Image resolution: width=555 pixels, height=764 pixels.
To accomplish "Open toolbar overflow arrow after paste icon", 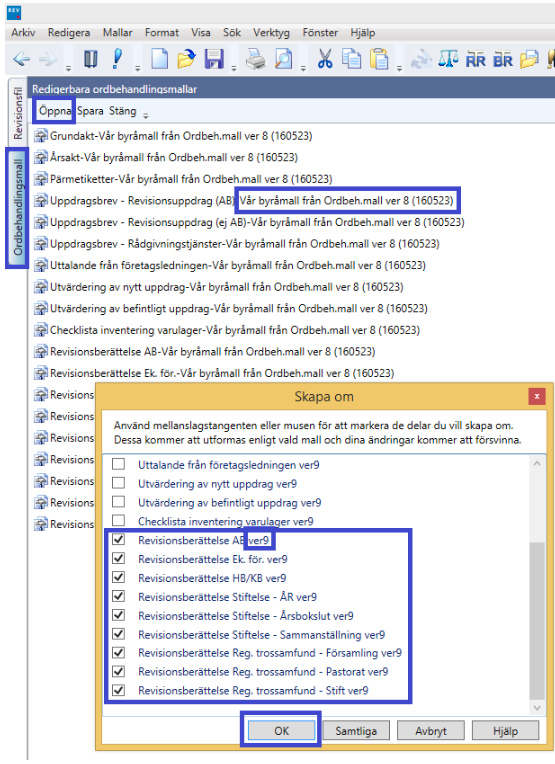I will coord(399,68).
